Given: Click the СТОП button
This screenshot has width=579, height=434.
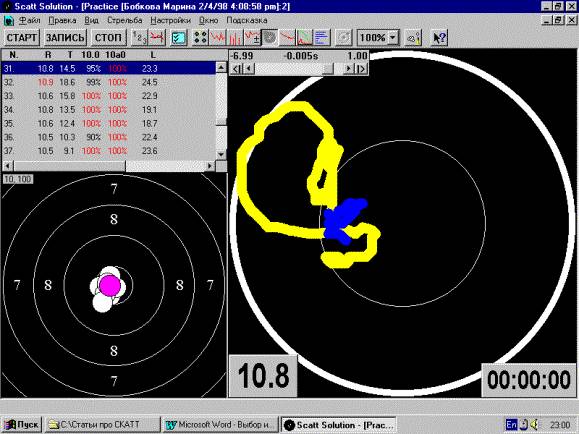Looking at the screenshot, I should click(108, 38).
